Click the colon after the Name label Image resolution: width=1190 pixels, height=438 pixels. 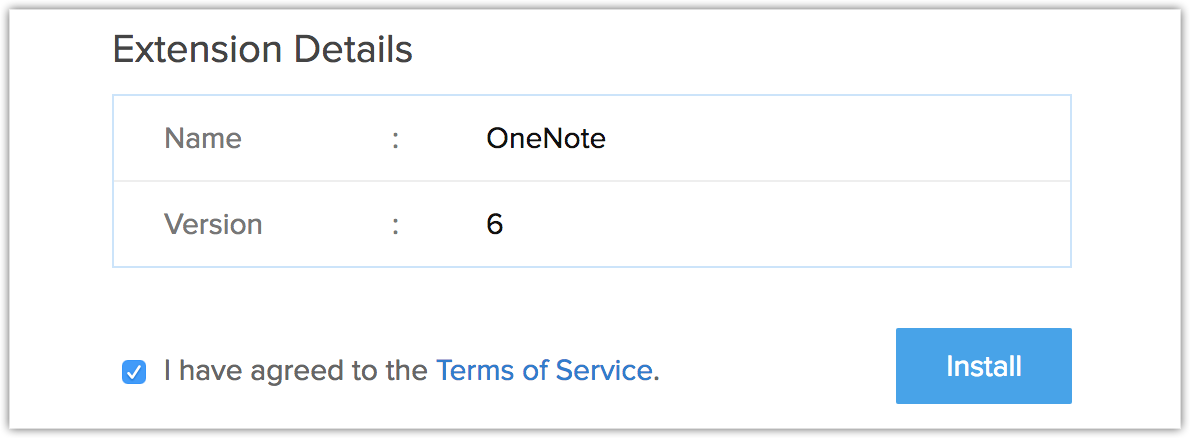click(x=396, y=138)
